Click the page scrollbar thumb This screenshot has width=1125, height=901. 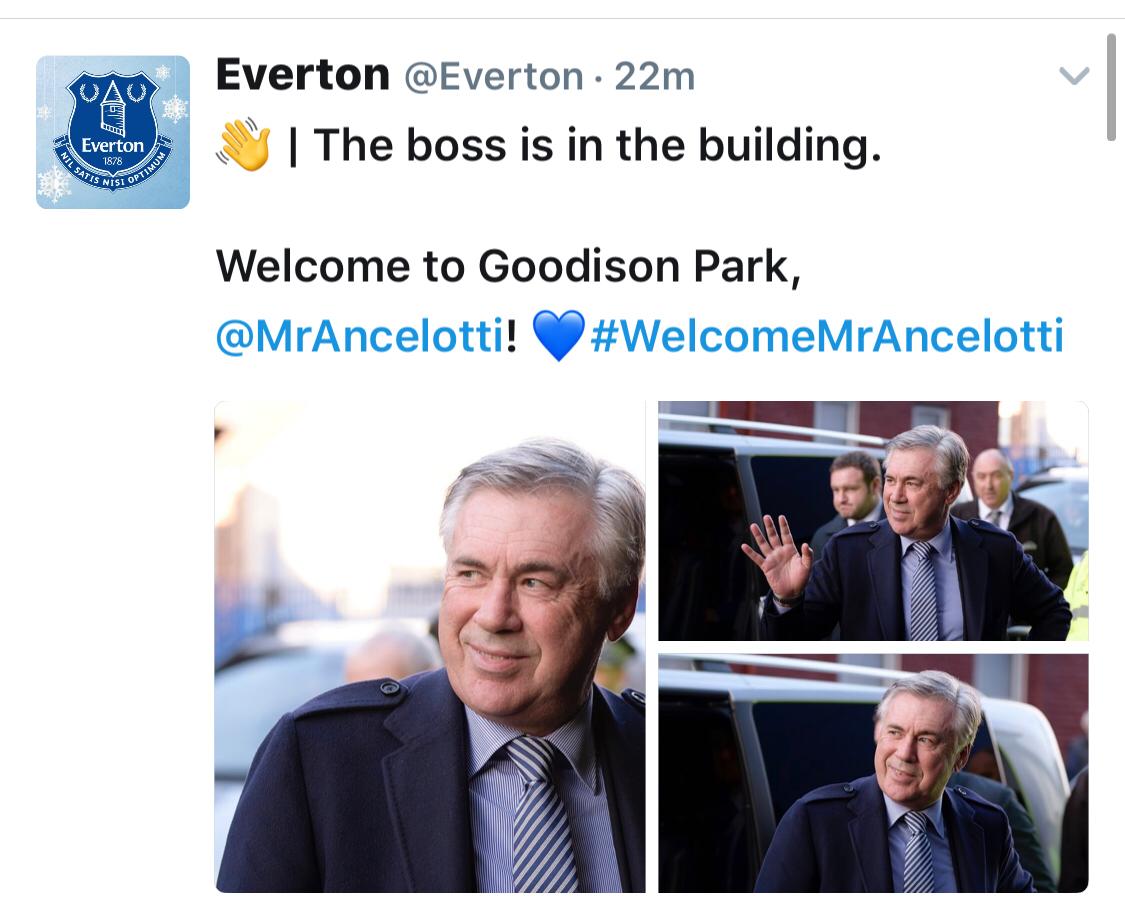click(x=1110, y=88)
